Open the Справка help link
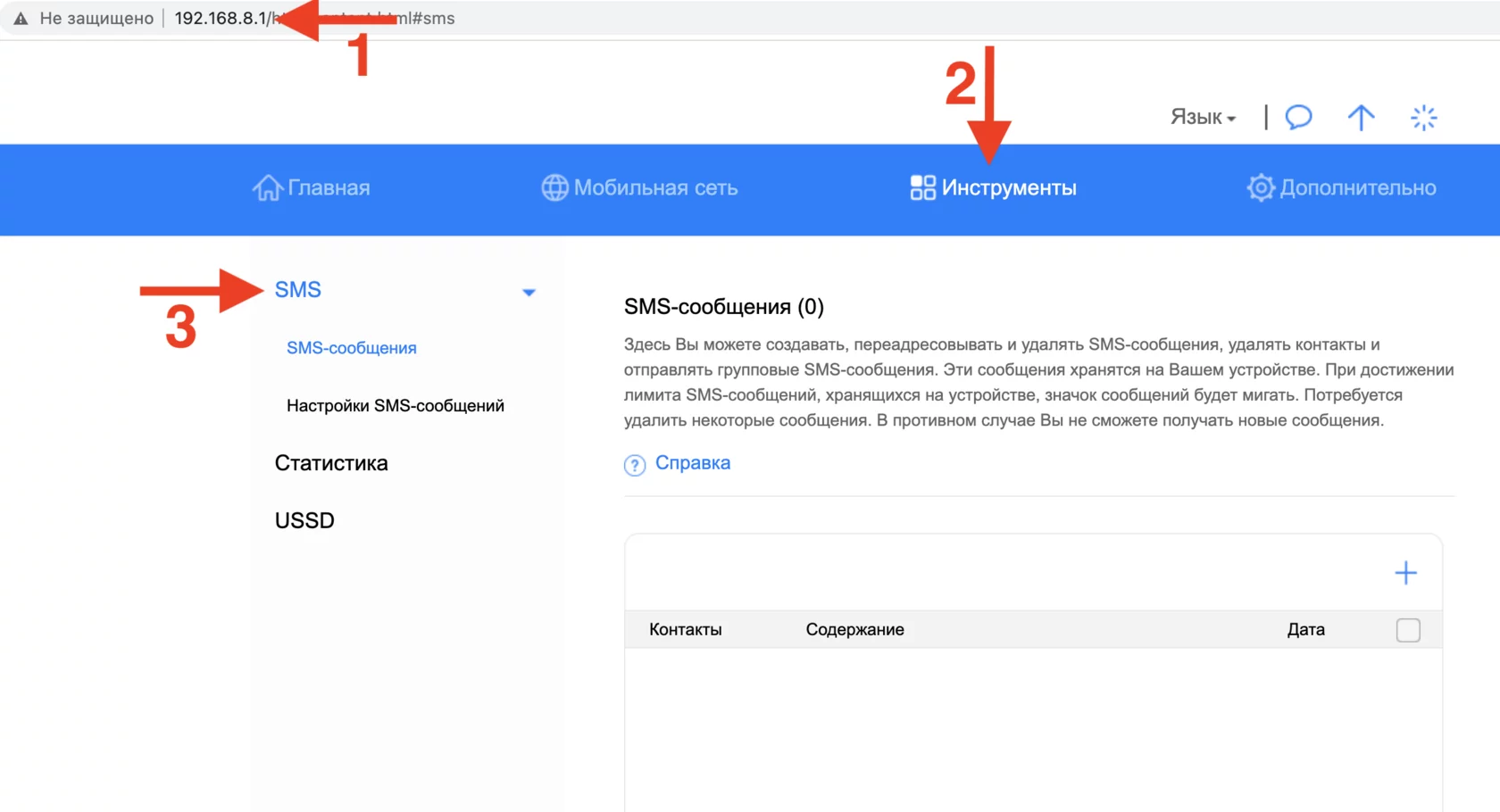The width and height of the screenshot is (1500, 812). click(694, 463)
